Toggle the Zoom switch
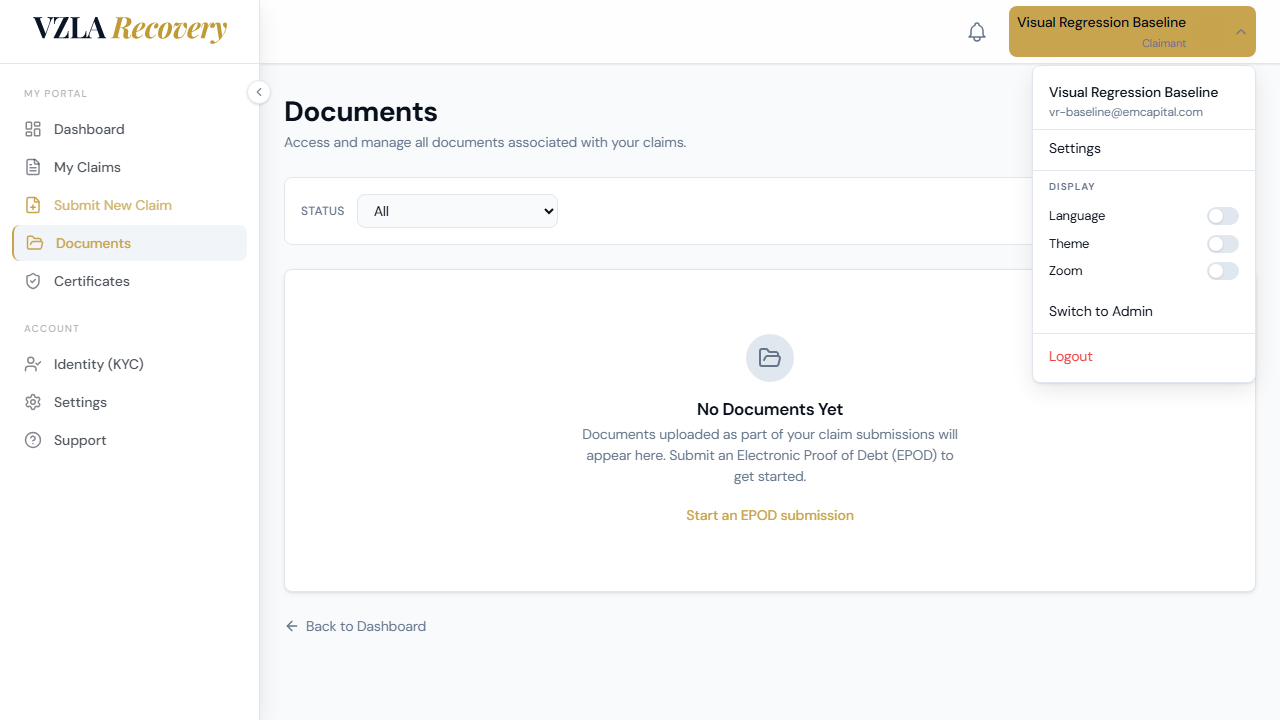 pyautogui.click(x=1223, y=271)
